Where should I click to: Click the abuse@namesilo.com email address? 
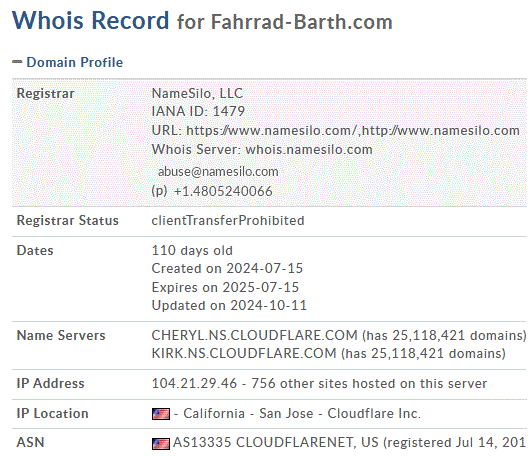pyautogui.click(x=218, y=172)
